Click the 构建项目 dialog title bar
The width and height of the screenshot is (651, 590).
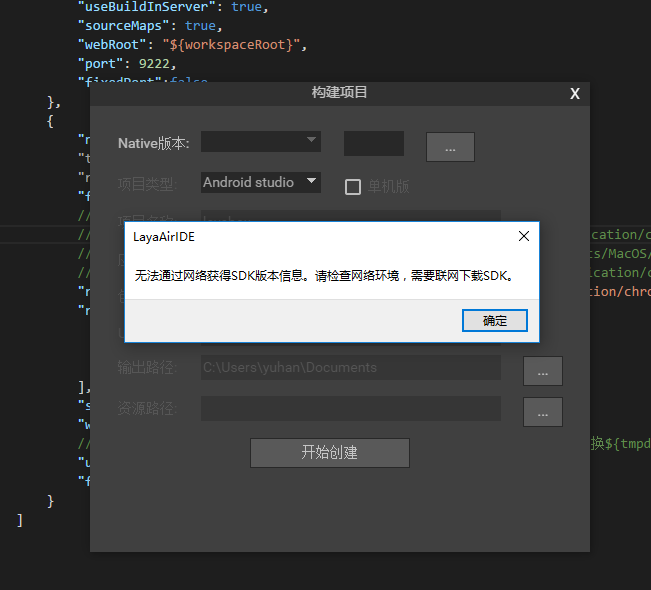[x=339, y=93]
